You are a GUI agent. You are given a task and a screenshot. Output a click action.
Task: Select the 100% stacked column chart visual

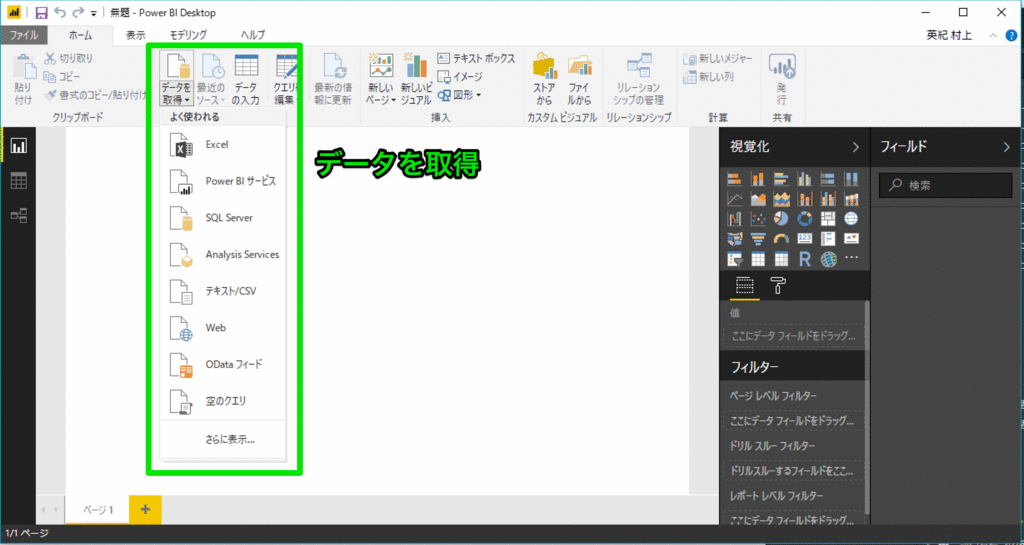pos(851,179)
